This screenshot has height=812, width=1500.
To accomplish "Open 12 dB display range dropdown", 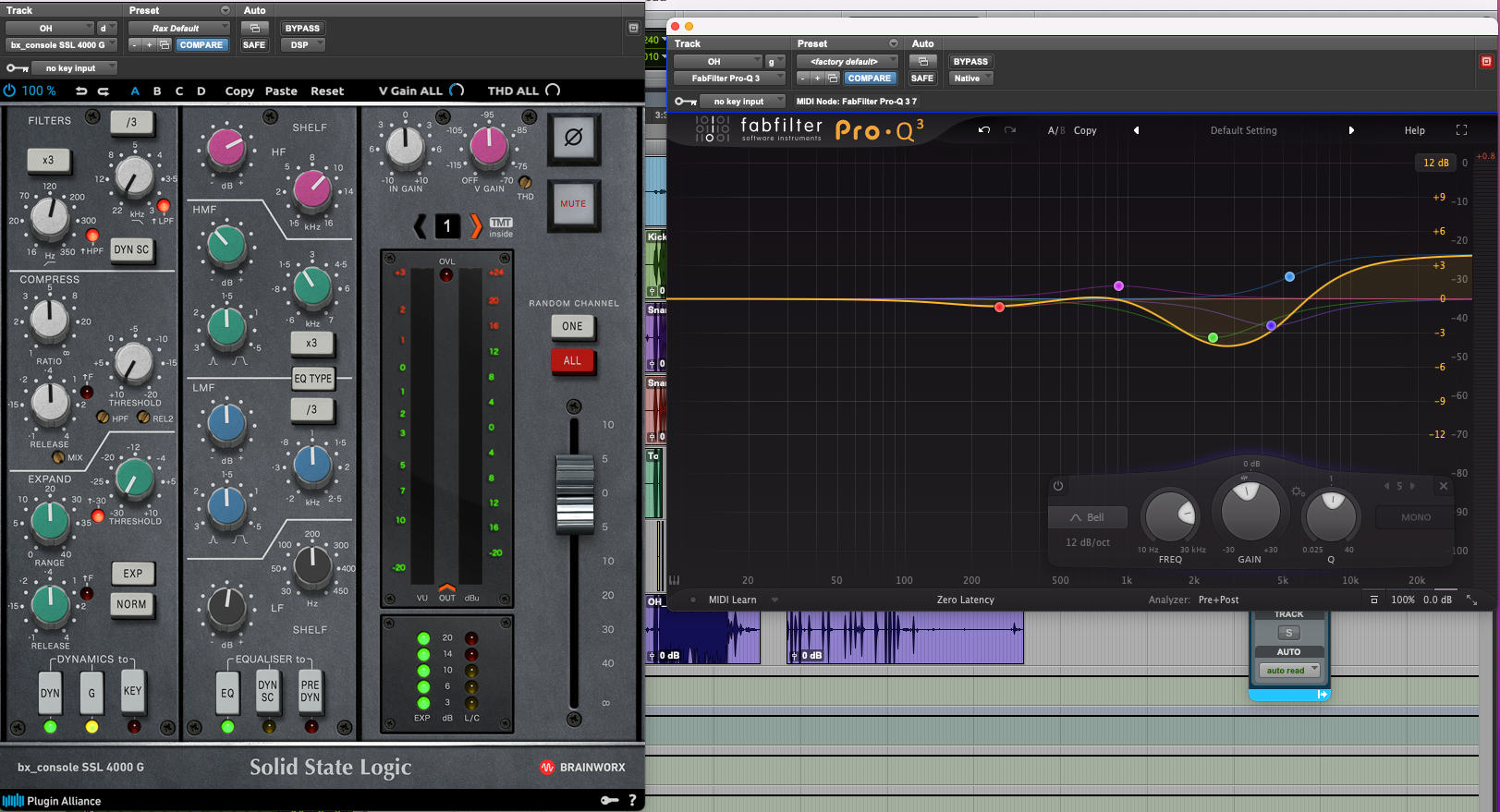I will (1435, 163).
